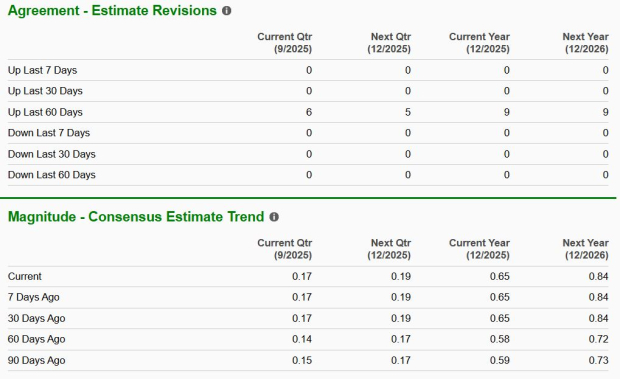Viewport: 620px width, 379px height.
Task: Click 0.84 in the Current row
Action: (x=598, y=276)
